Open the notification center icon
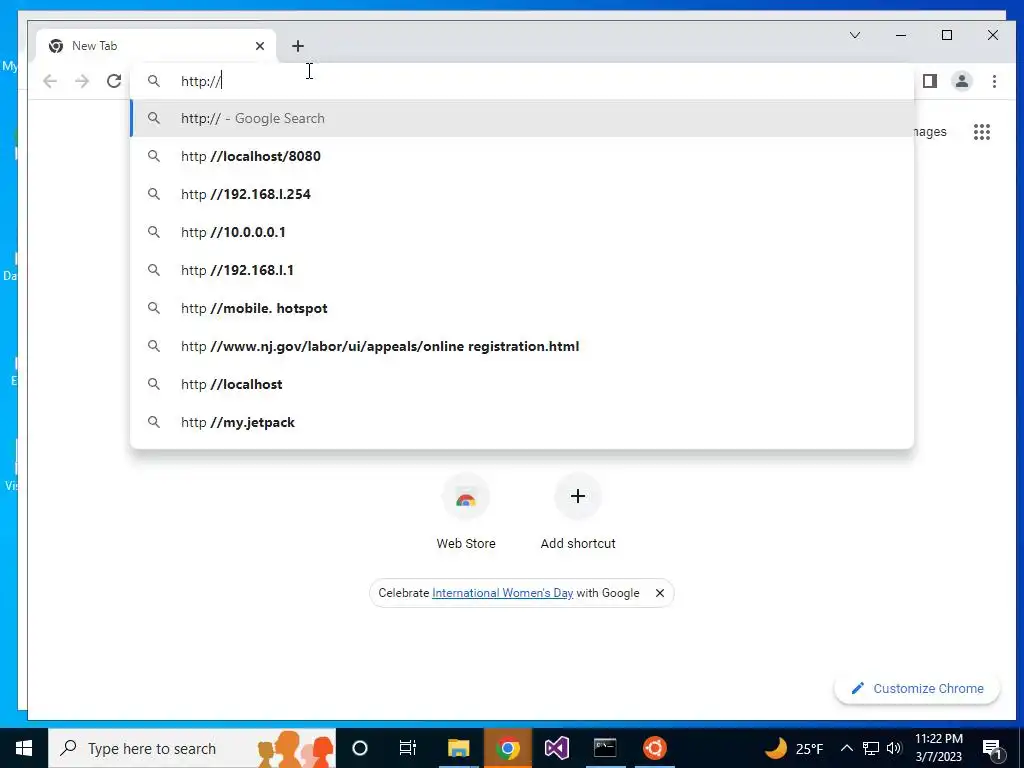The width and height of the screenshot is (1024, 768). [x=992, y=748]
